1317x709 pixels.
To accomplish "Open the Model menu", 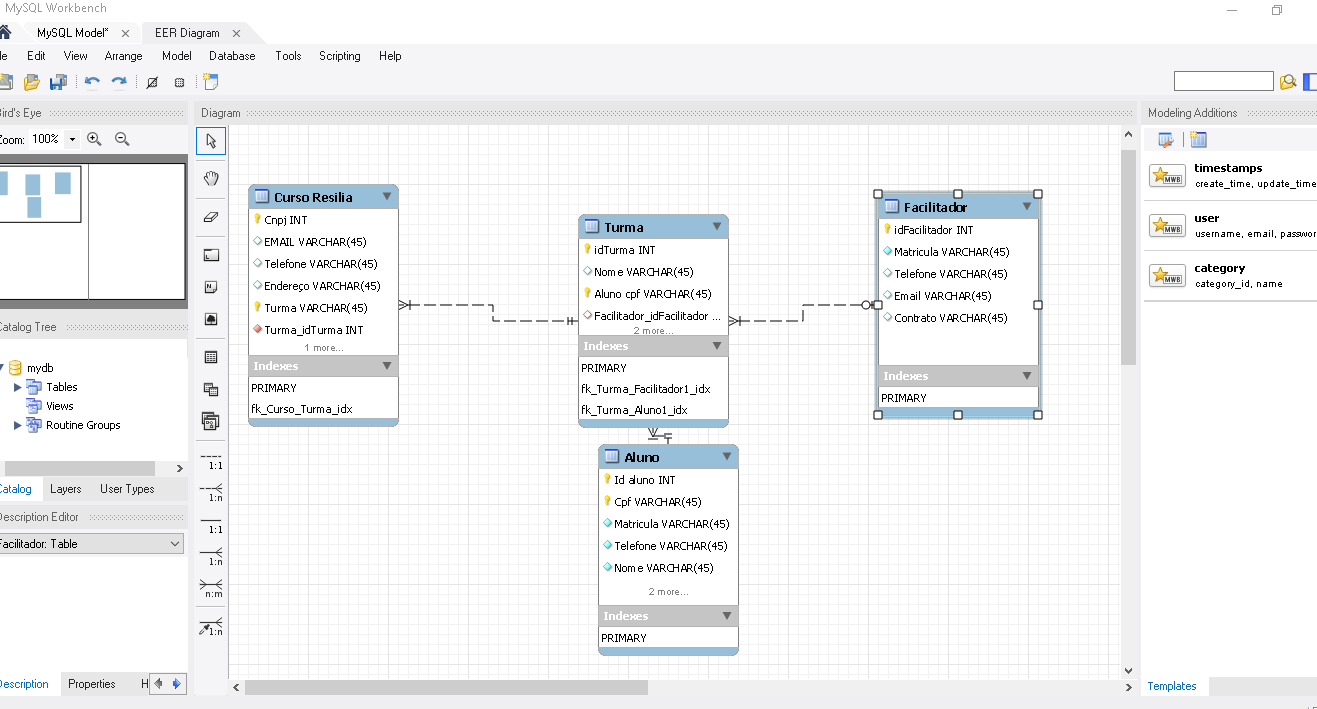I will point(176,56).
